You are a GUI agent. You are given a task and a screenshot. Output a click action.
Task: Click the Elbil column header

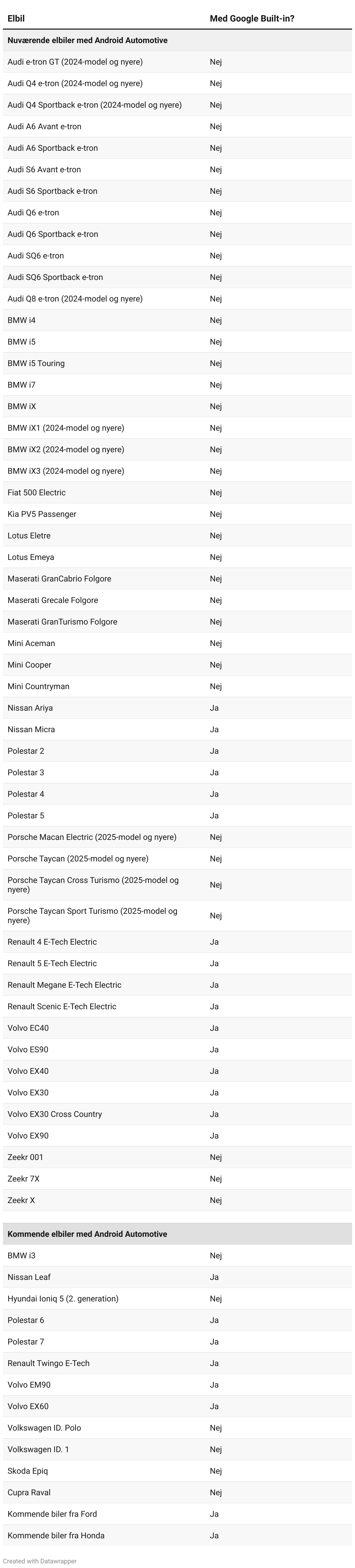(17, 19)
